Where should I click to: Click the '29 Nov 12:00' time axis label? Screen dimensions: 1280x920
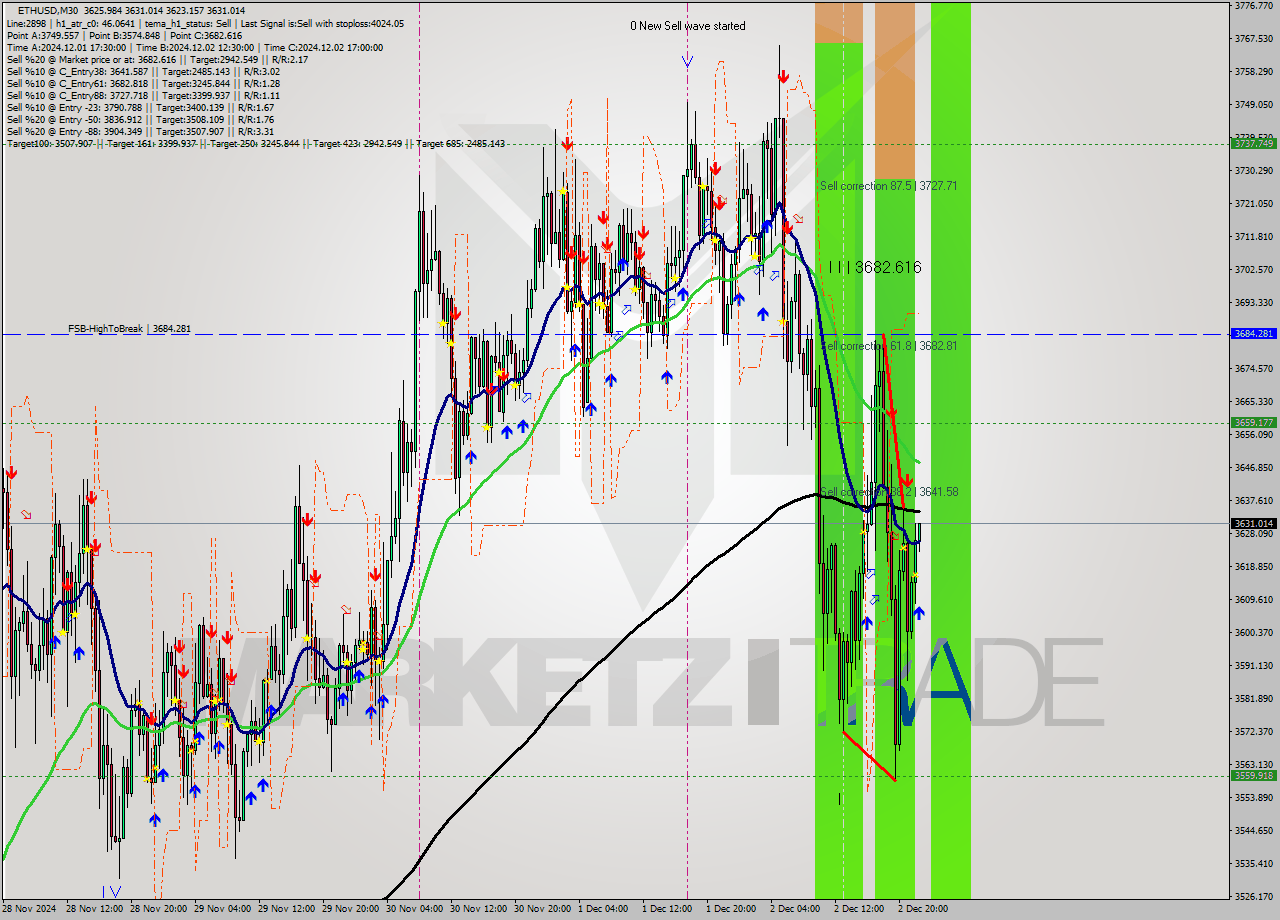(x=287, y=909)
